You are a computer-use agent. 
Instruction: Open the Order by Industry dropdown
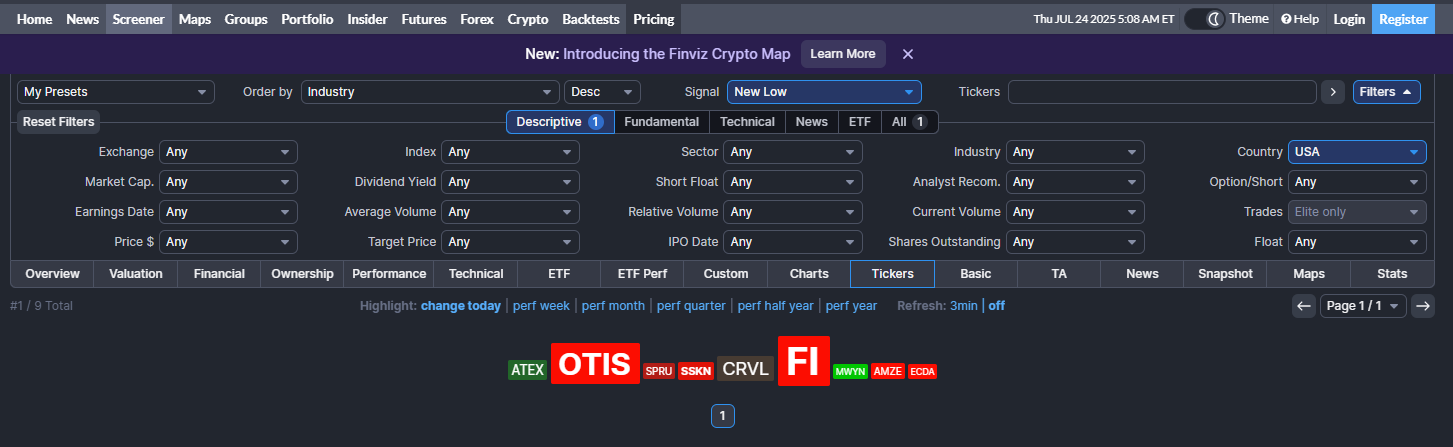430,92
